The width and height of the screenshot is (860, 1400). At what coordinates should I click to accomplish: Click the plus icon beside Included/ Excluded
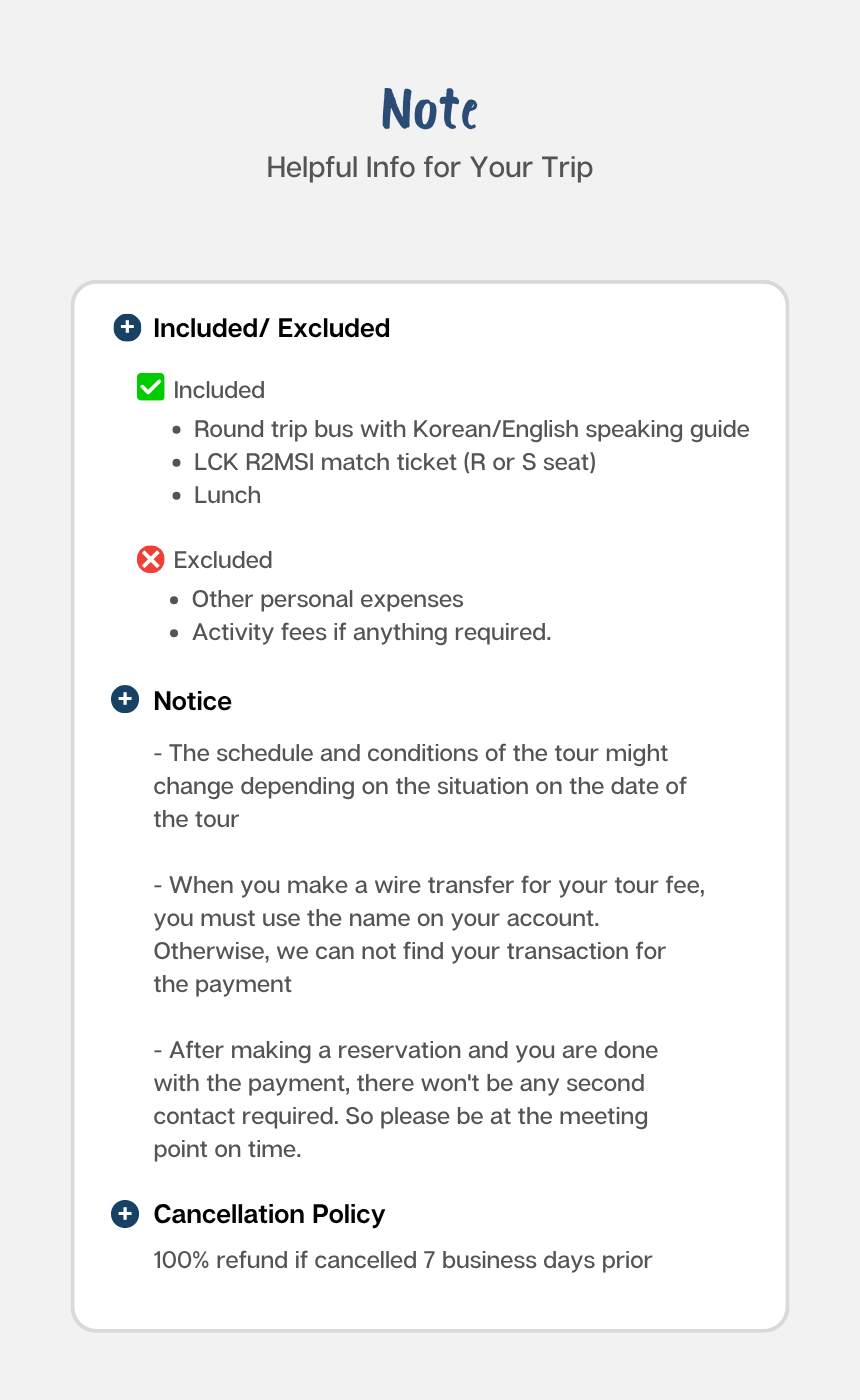pyautogui.click(x=127, y=327)
